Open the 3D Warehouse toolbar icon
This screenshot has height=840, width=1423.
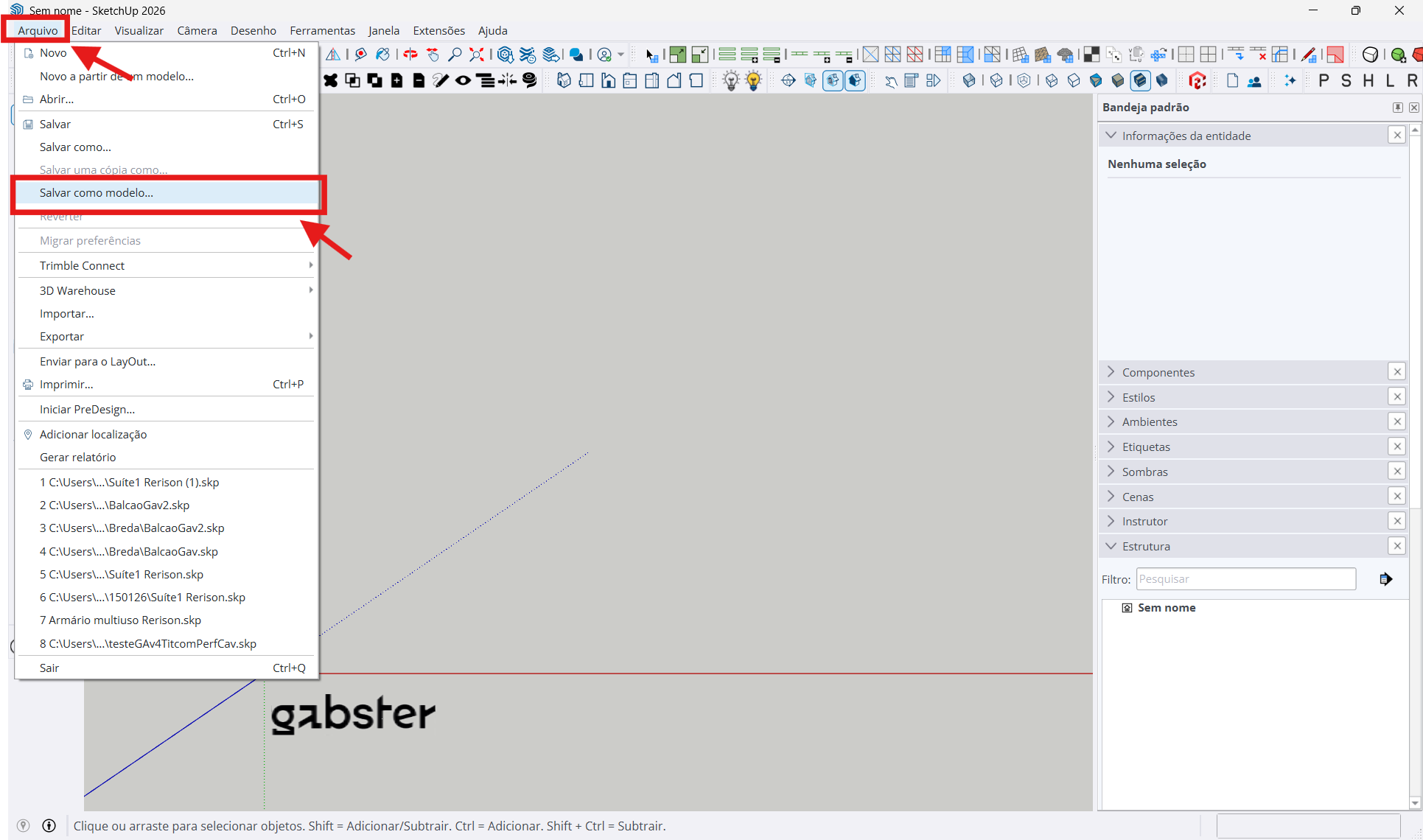coord(506,55)
